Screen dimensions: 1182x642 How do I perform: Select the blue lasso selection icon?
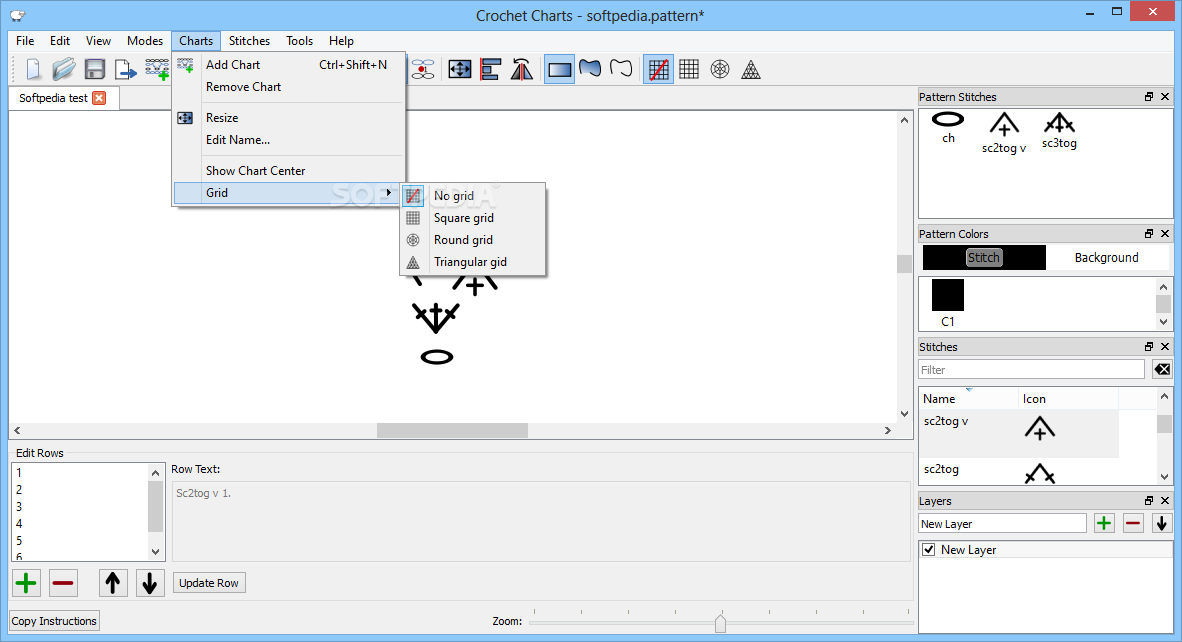click(x=590, y=69)
